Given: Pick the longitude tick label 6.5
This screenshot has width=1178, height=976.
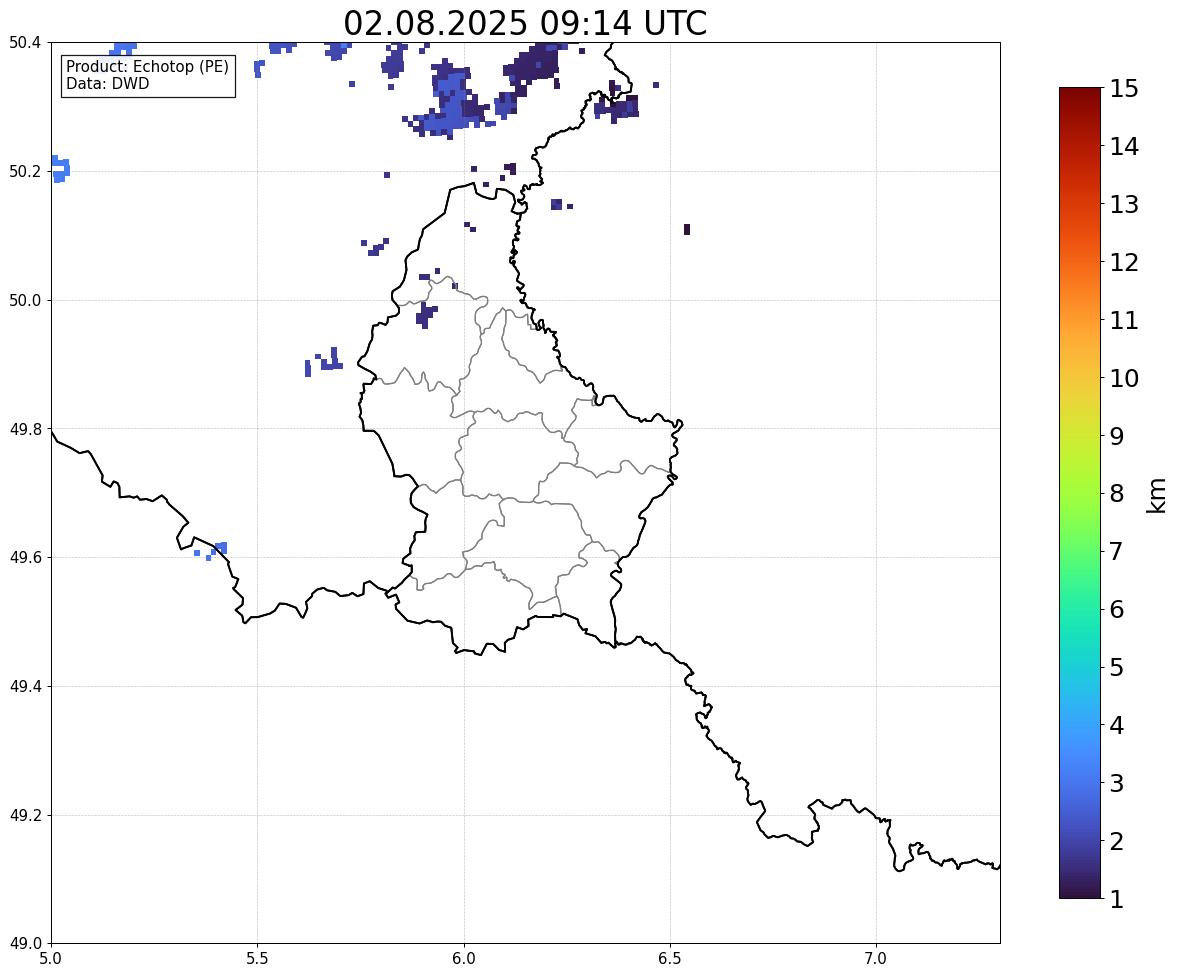Looking at the screenshot, I should pos(670,959).
